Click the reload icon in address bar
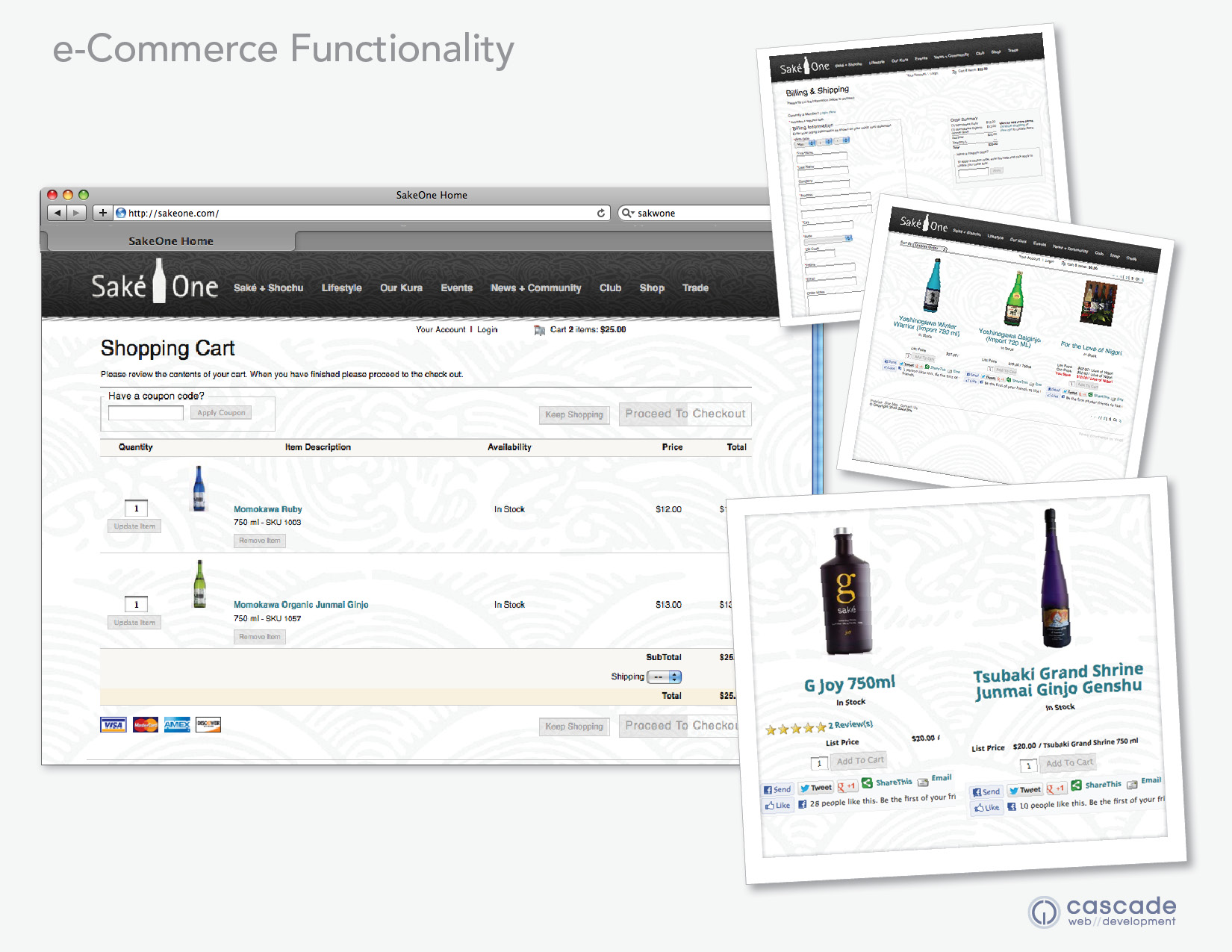 click(601, 213)
